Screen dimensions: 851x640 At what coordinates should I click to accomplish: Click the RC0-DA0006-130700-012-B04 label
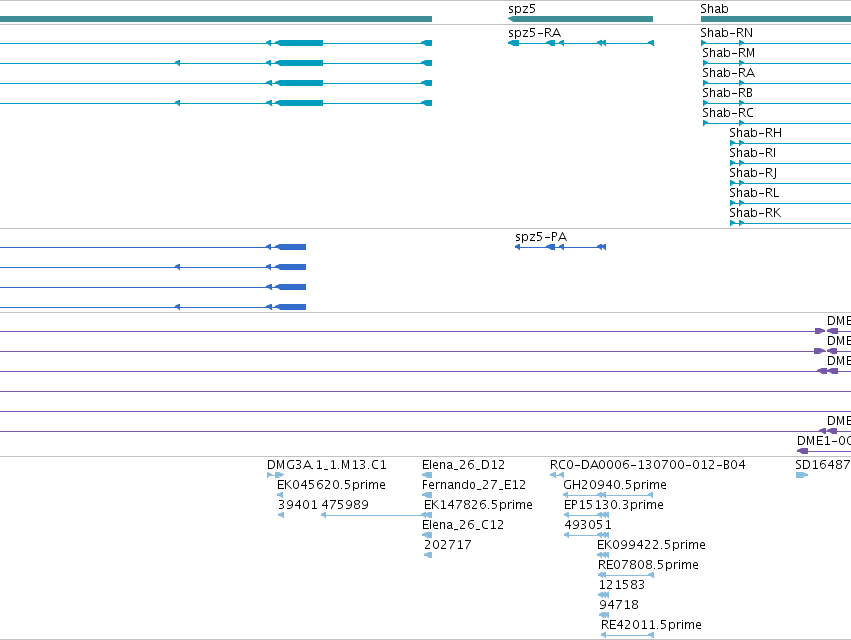point(647,465)
